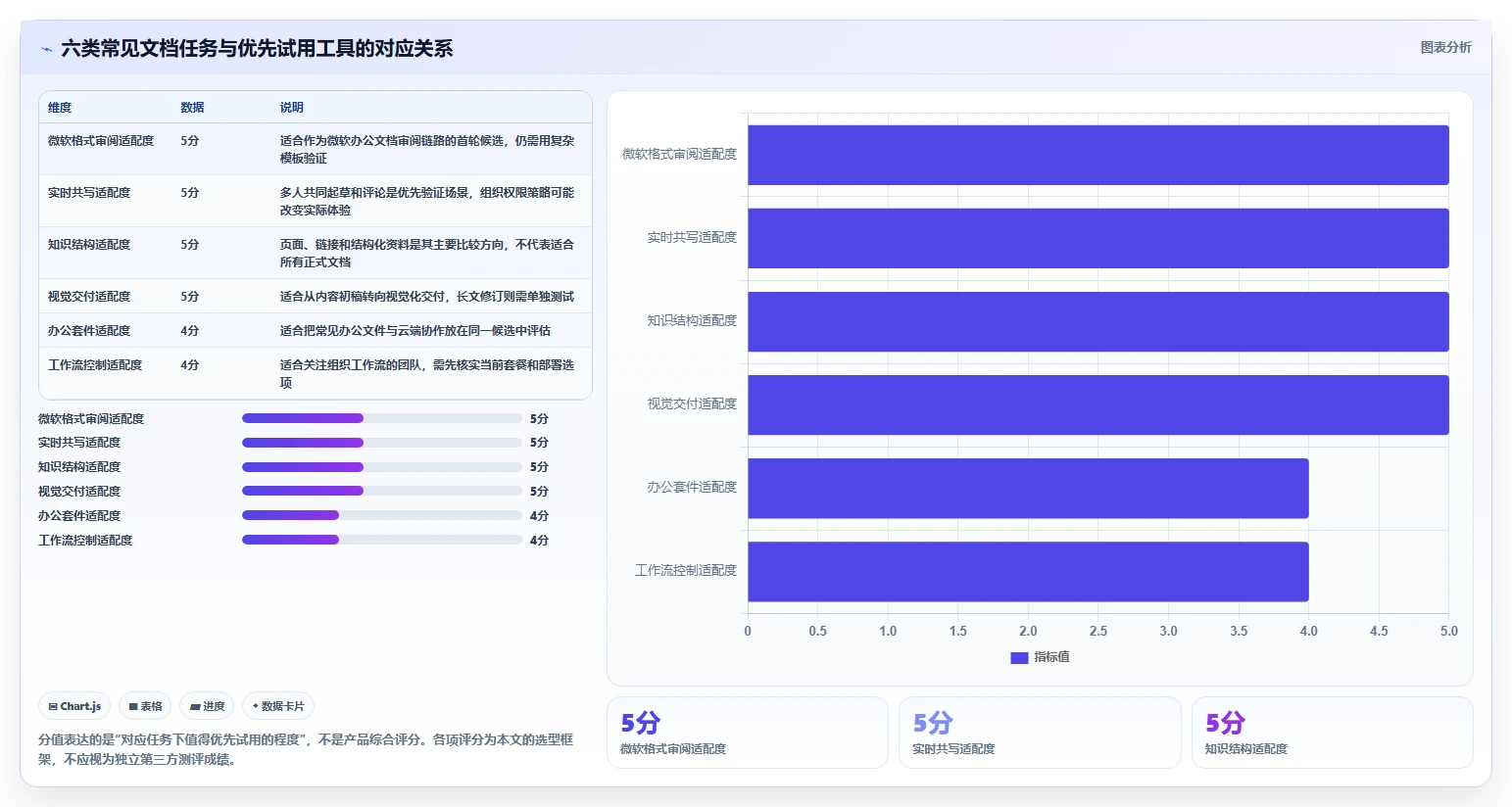This screenshot has height=807, width=1512.
Task: Click the description starting 适合把常见办公文件
Action: coord(415,331)
